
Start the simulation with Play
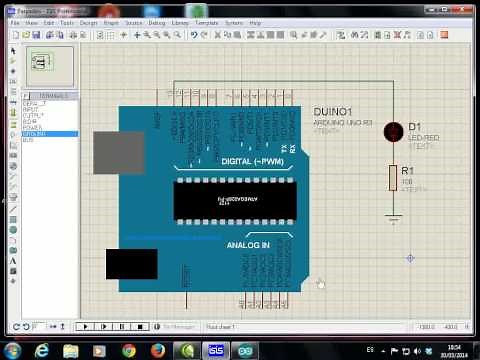[x=85, y=327]
